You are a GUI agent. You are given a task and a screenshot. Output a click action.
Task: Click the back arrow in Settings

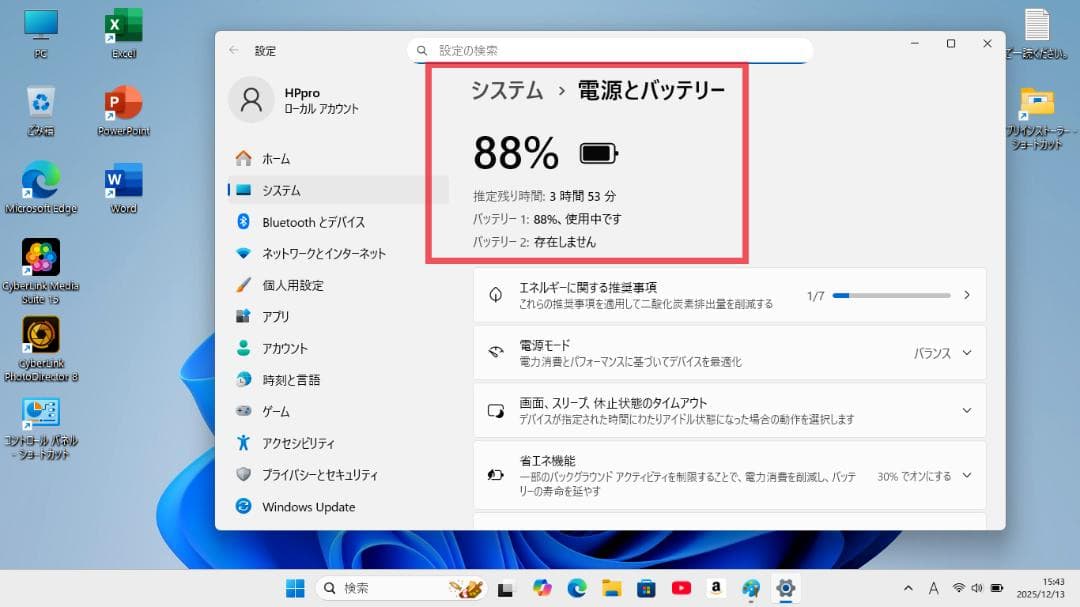233,51
